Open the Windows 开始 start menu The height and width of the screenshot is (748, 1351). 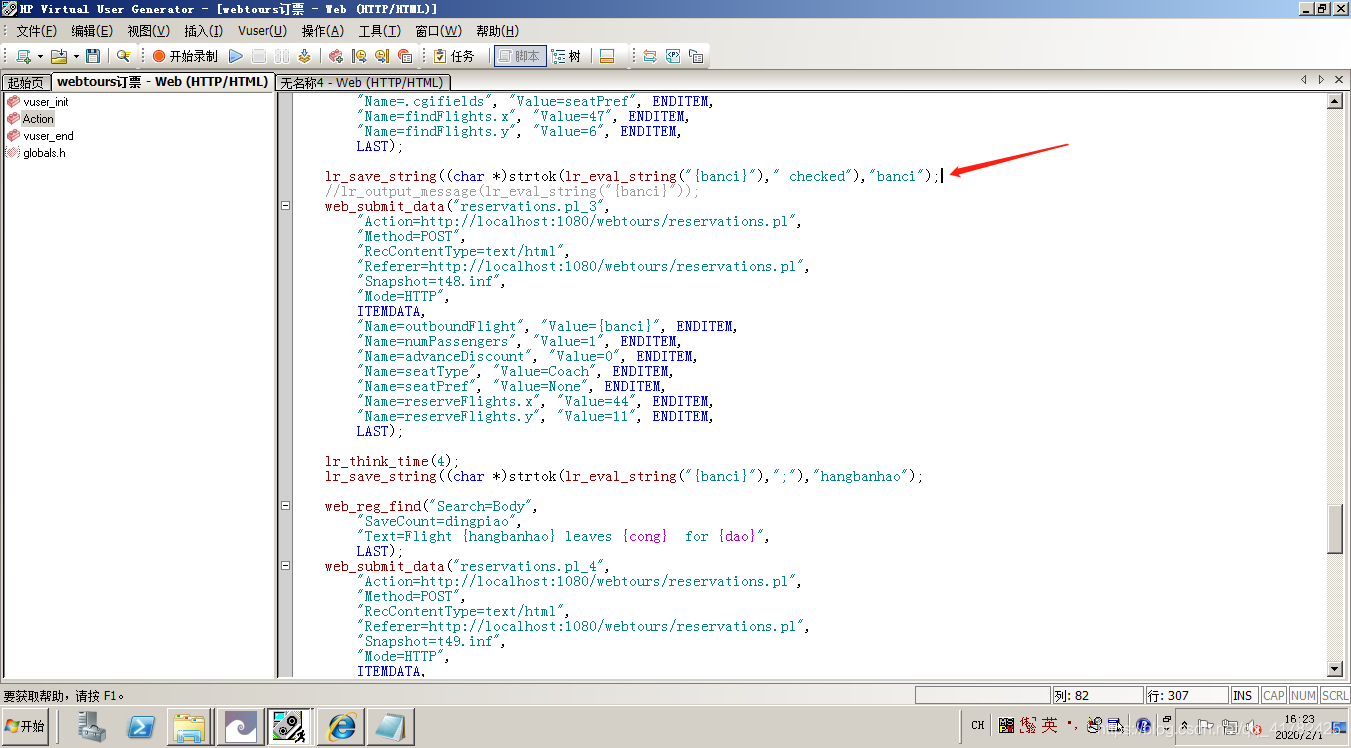[x=26, y=726]
